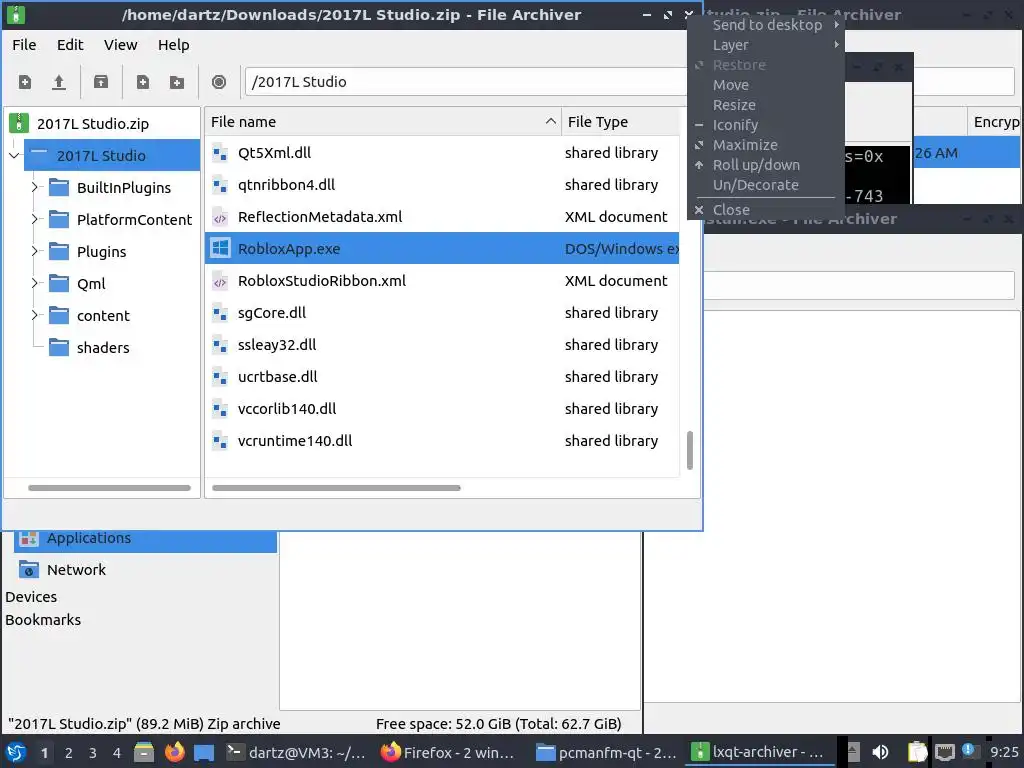The image size is (1024, 768).
Task: Click the volume speaker tray icon
Action: (880, 752)
